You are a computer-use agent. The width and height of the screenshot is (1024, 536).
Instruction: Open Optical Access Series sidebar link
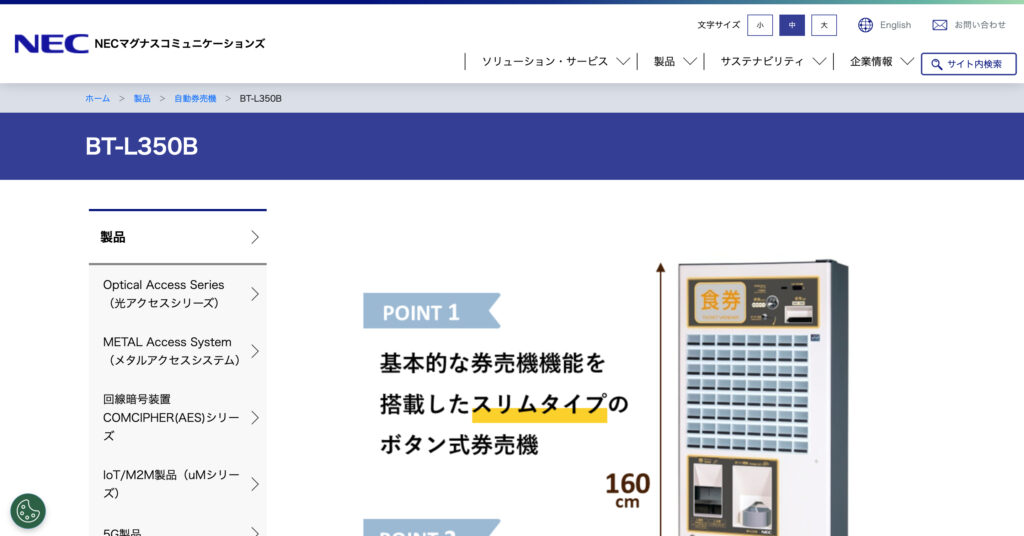coord(178,294)
